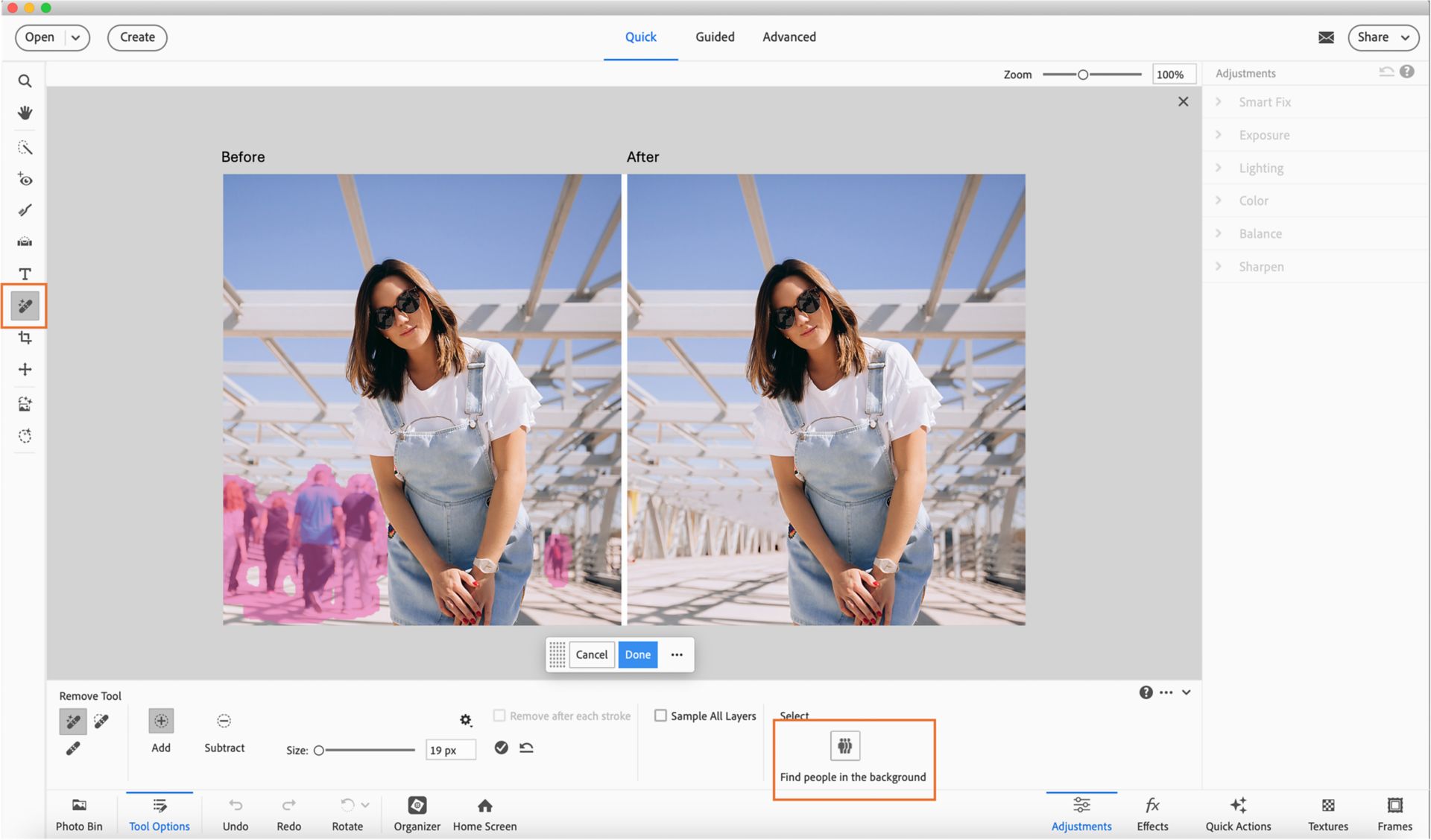This screenshot has width=1431, height=840.
Task: Open the Remove Tool settings gear
Action: 465,720
